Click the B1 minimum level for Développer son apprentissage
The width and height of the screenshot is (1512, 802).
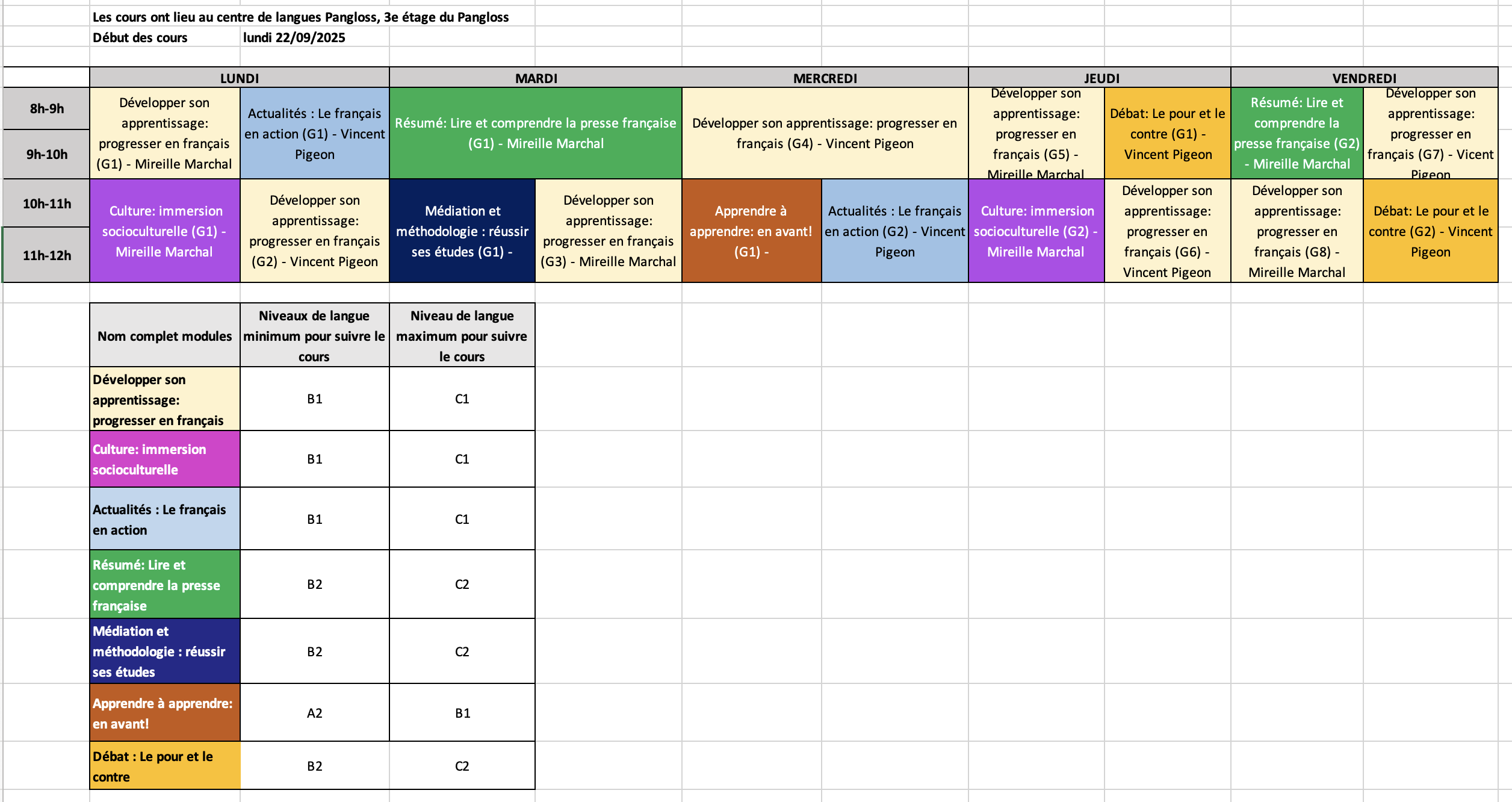(x=315, y=399)
